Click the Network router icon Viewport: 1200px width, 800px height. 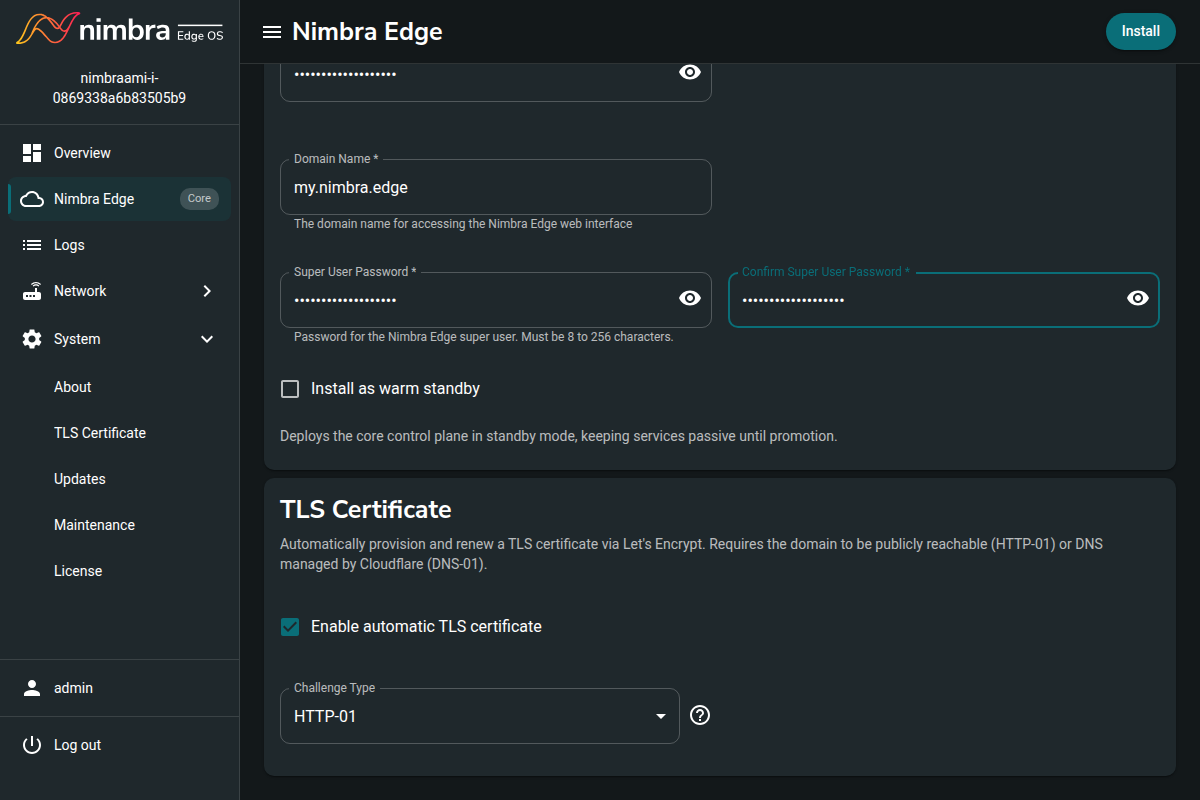point(32,291)
